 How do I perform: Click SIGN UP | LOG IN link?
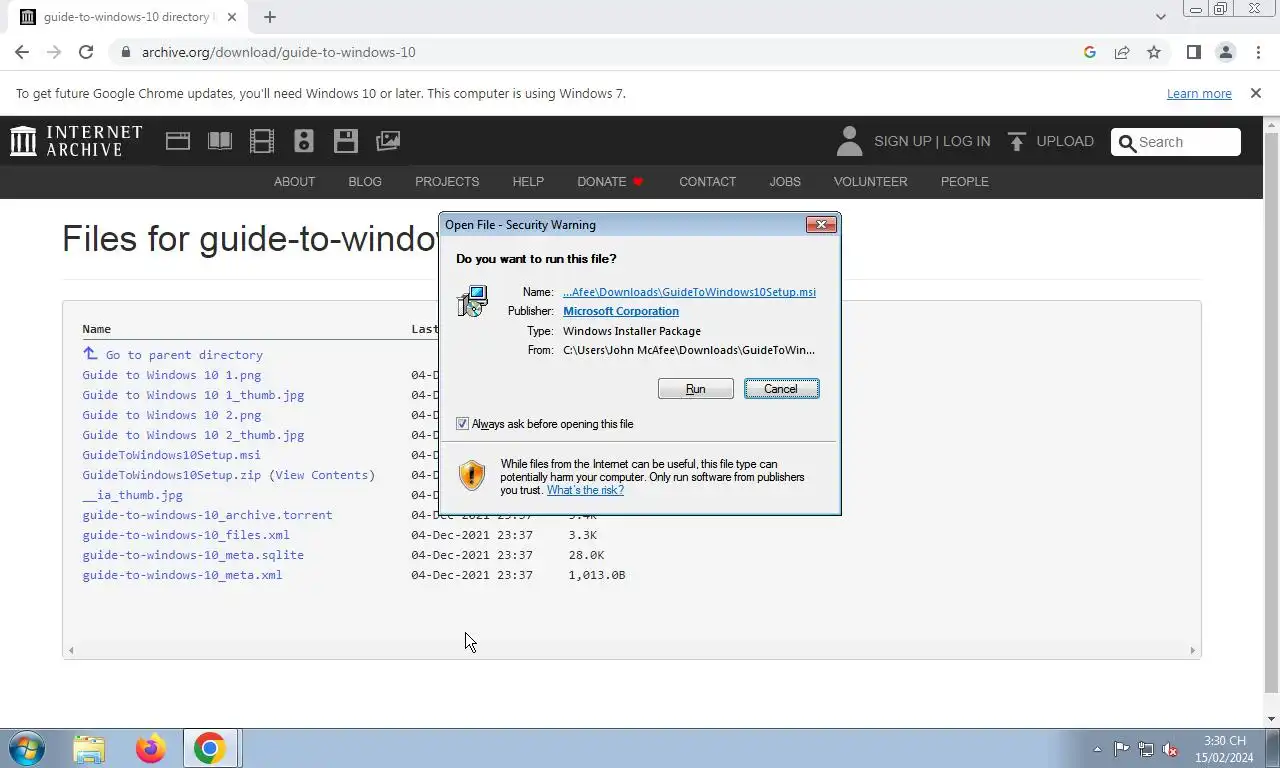click(932, 141)
